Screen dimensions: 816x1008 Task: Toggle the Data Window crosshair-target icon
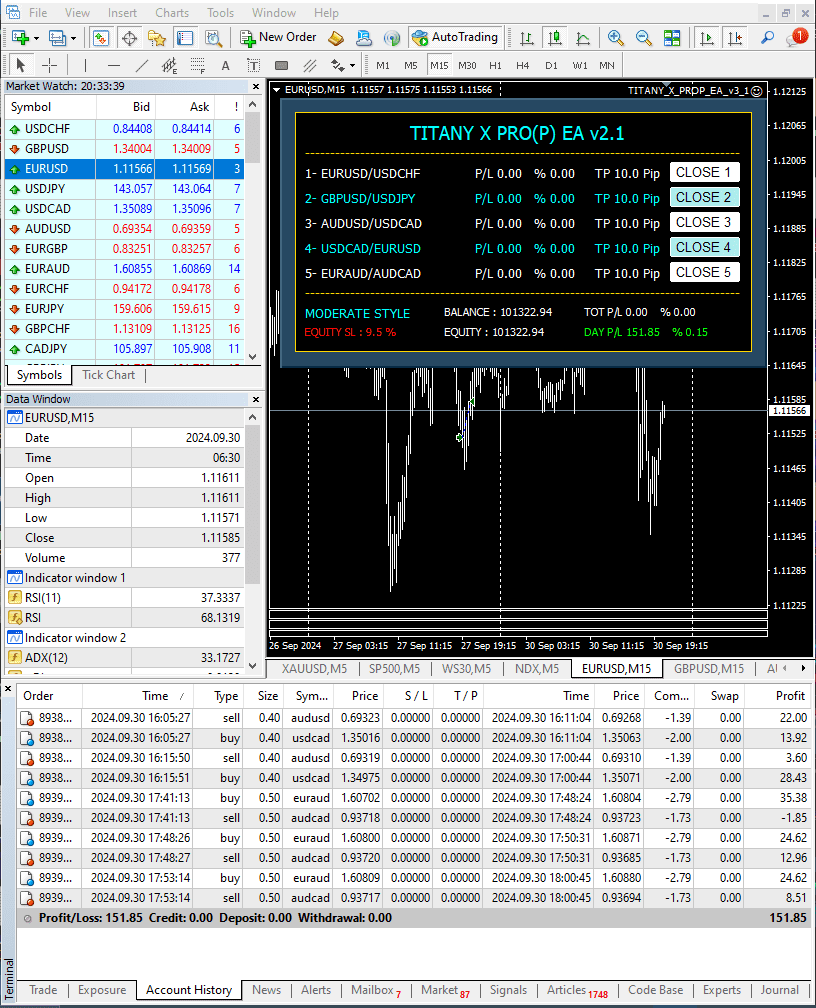[129, 38]
